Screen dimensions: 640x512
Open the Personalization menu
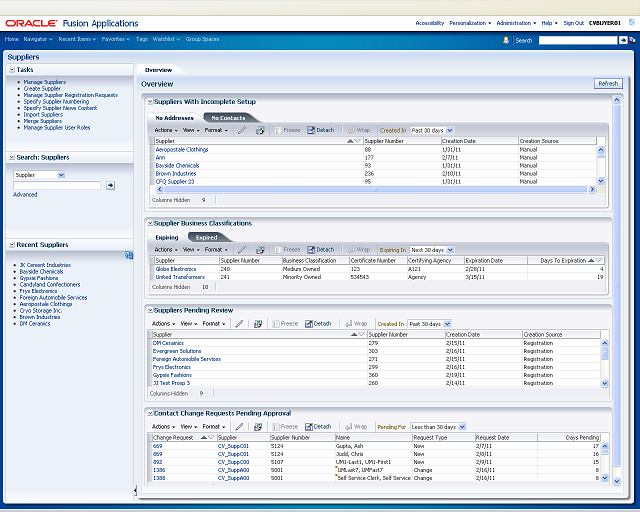(x=470, y=23)
